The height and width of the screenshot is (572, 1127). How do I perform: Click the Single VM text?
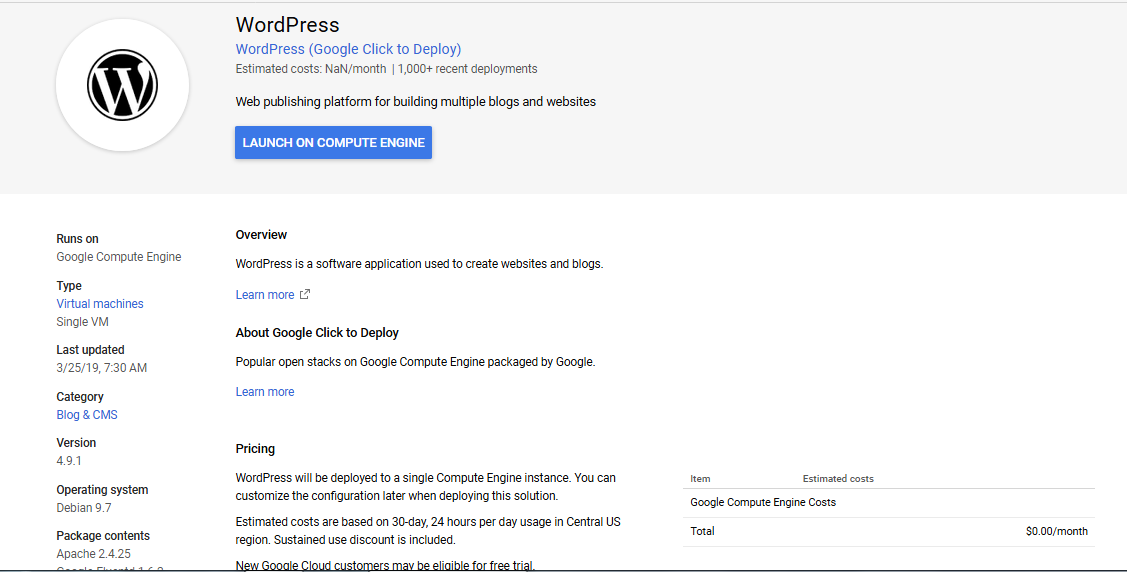coord(83,322)
